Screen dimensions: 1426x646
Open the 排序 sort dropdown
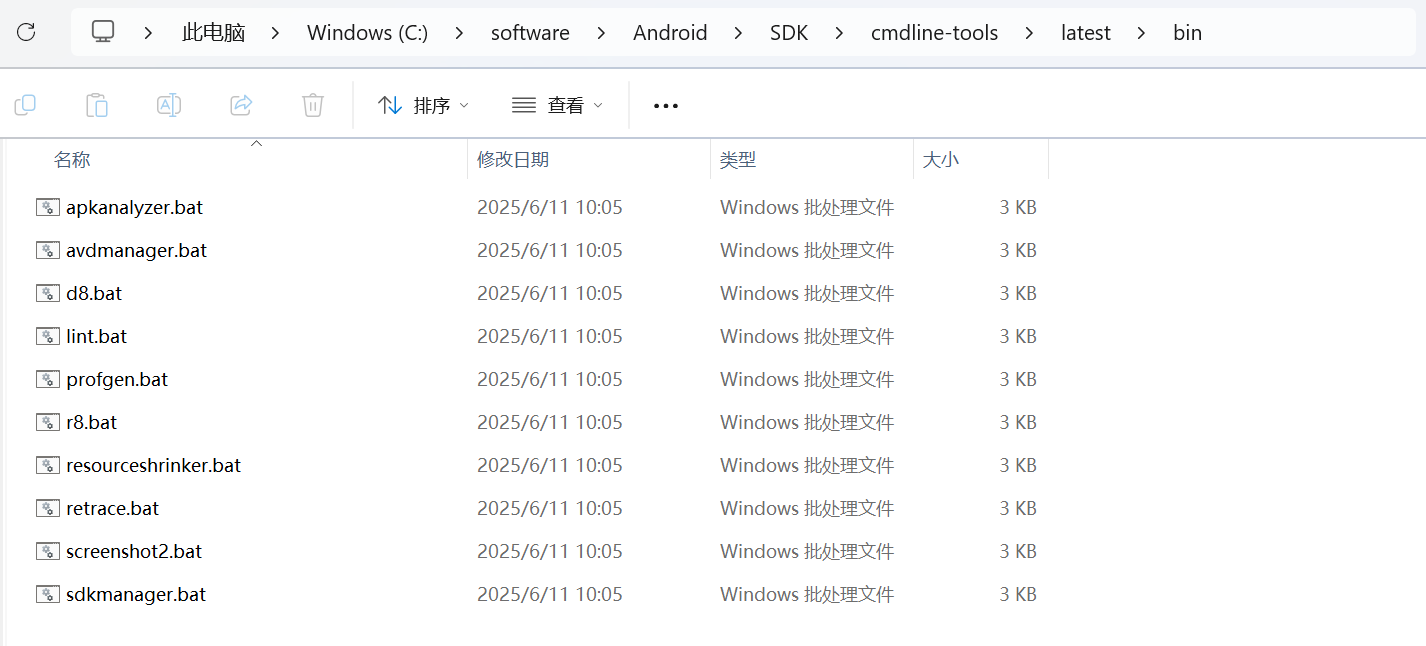(423, 105)
